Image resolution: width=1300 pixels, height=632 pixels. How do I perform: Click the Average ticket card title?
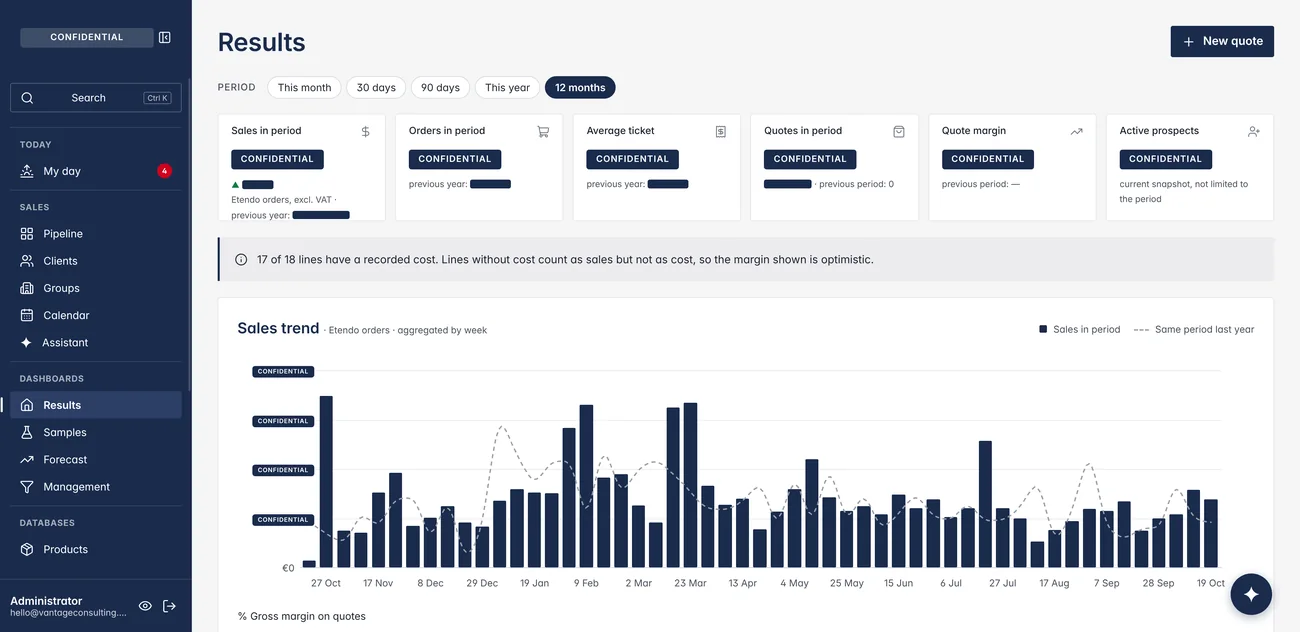point(620,131)
